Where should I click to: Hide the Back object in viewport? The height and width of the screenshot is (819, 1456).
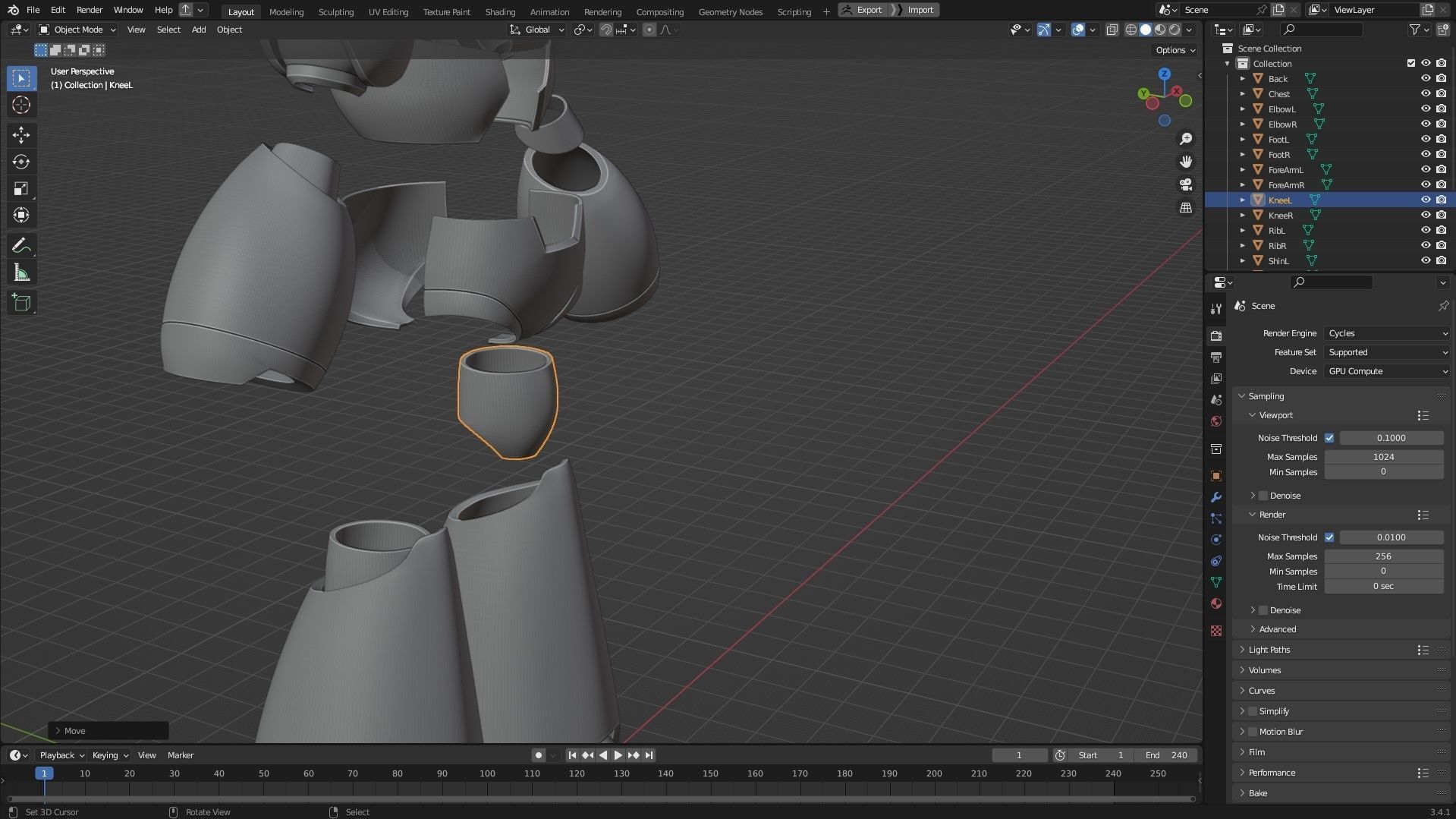[1426, 78]
